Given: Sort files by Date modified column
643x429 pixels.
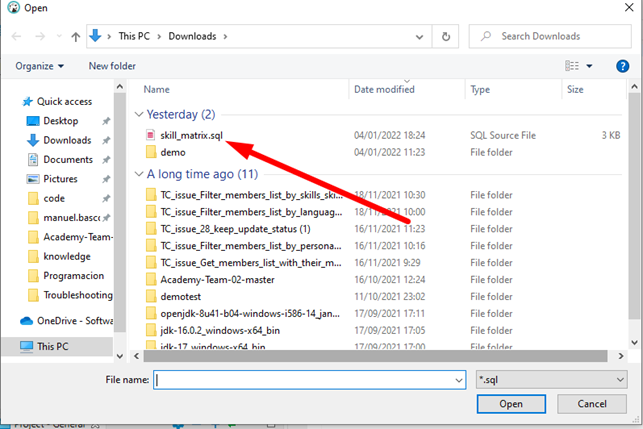Looking at the screenshot, I should (x=384, y=89).
